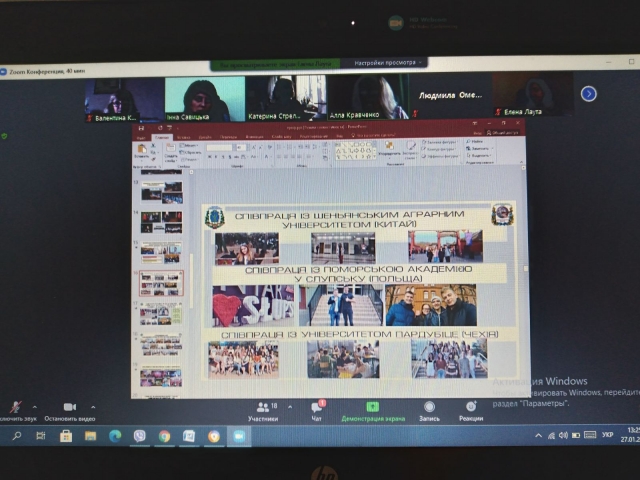Open File Explorer from taskbar
The width and height of the screenshot is (640, 480).
[90, 436]
